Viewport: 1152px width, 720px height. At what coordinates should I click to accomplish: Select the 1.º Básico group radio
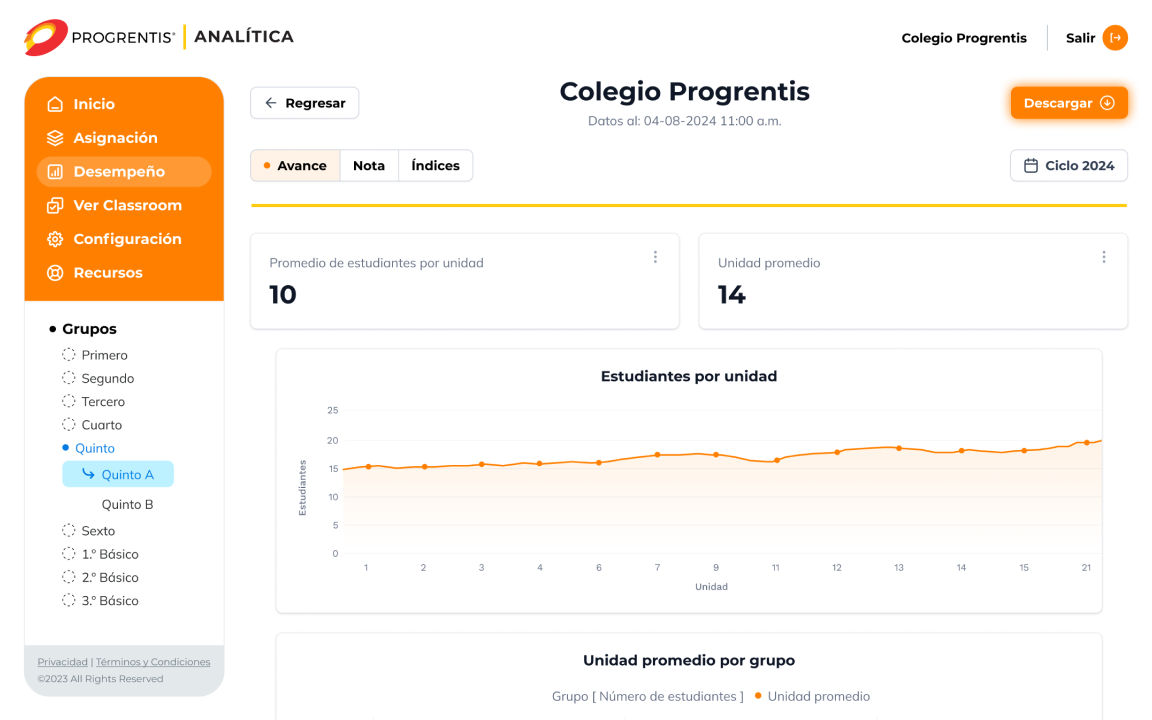(68, 554)
